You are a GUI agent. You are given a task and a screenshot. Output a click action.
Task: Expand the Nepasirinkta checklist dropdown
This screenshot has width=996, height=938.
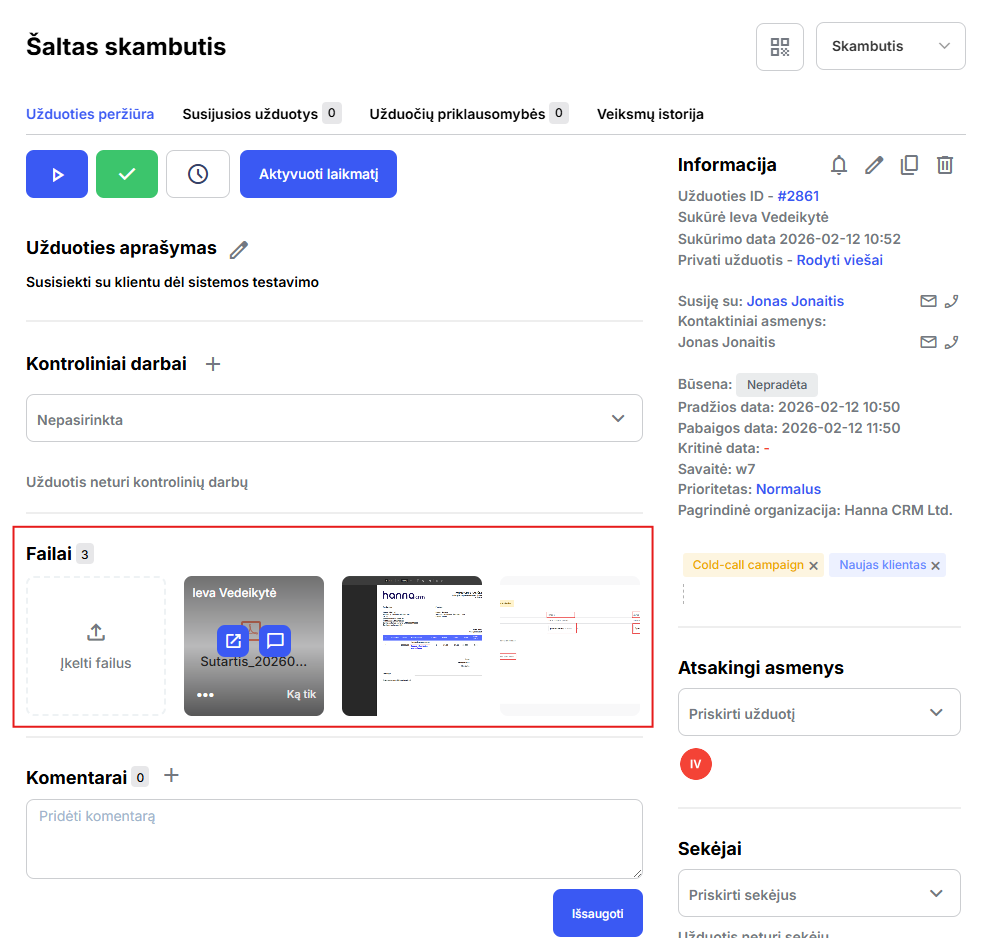[334, 419]
